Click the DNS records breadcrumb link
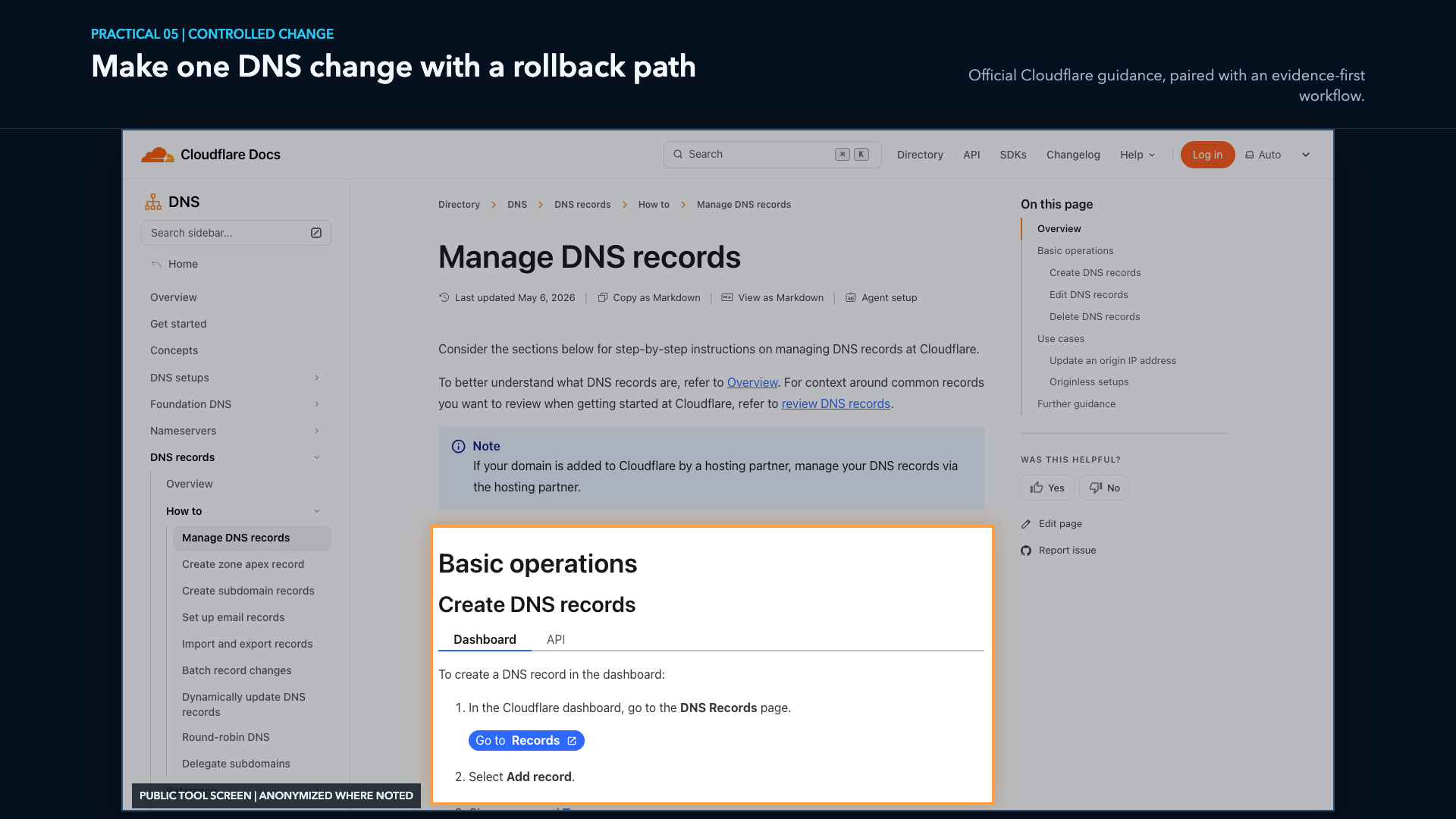1456x819 pixels. 582,205
